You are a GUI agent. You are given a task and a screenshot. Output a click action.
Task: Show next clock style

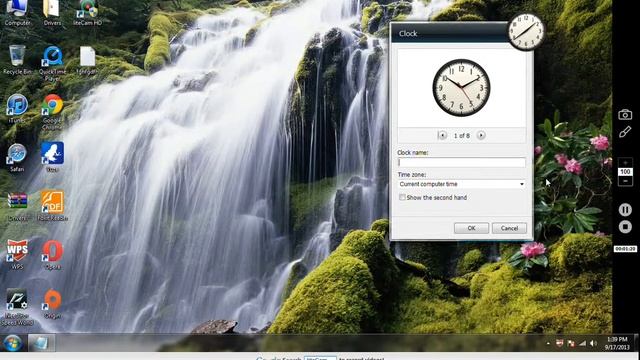point(481,135)
